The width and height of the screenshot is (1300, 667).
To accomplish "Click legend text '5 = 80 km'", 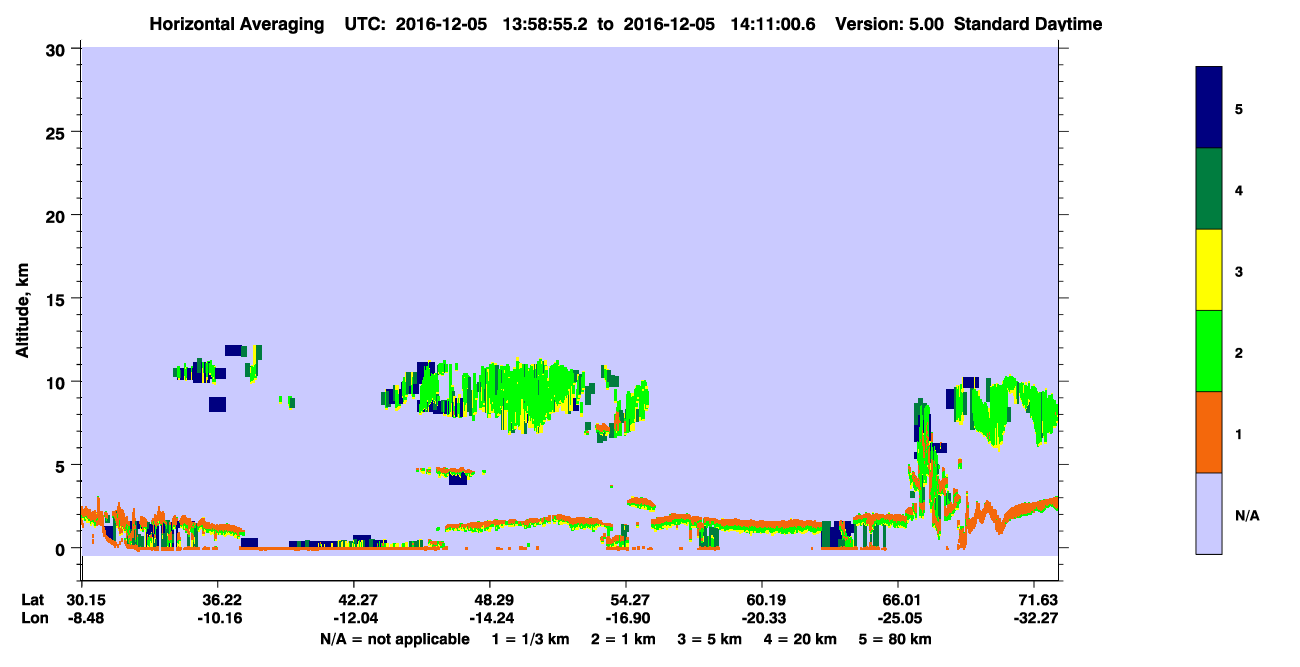I will (895, 638).
